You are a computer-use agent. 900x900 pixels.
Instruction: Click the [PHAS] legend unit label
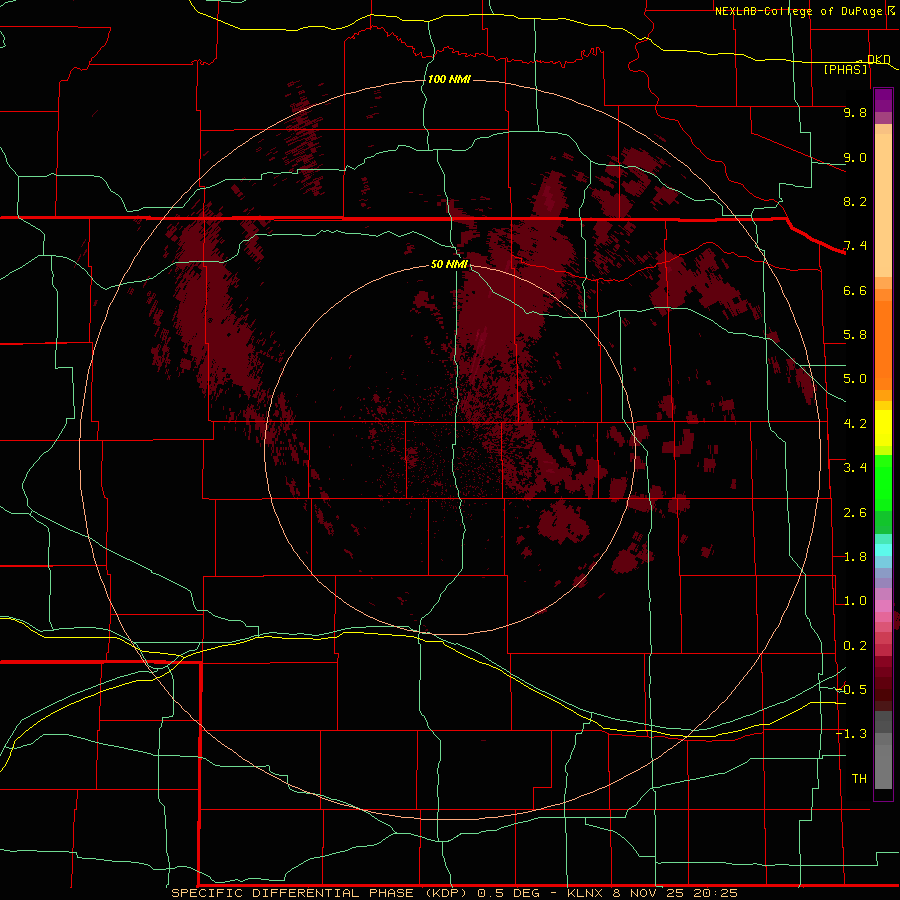(845, 69)
